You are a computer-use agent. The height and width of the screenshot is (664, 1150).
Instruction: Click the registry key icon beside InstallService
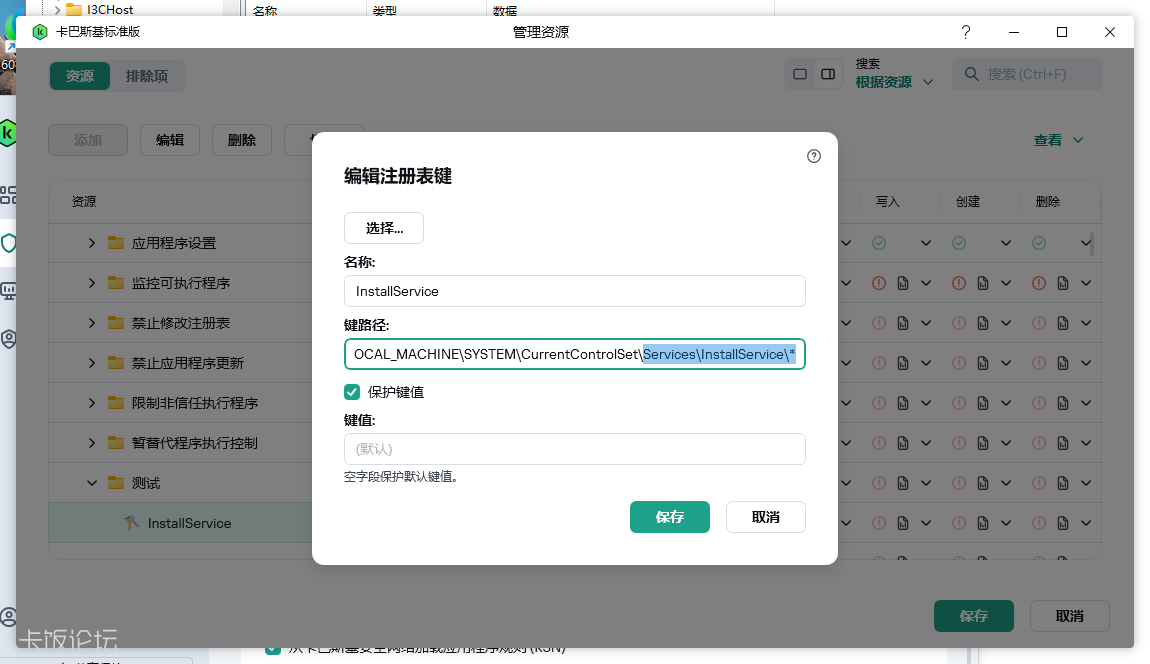pyautogui.click(x=131, y=522)
